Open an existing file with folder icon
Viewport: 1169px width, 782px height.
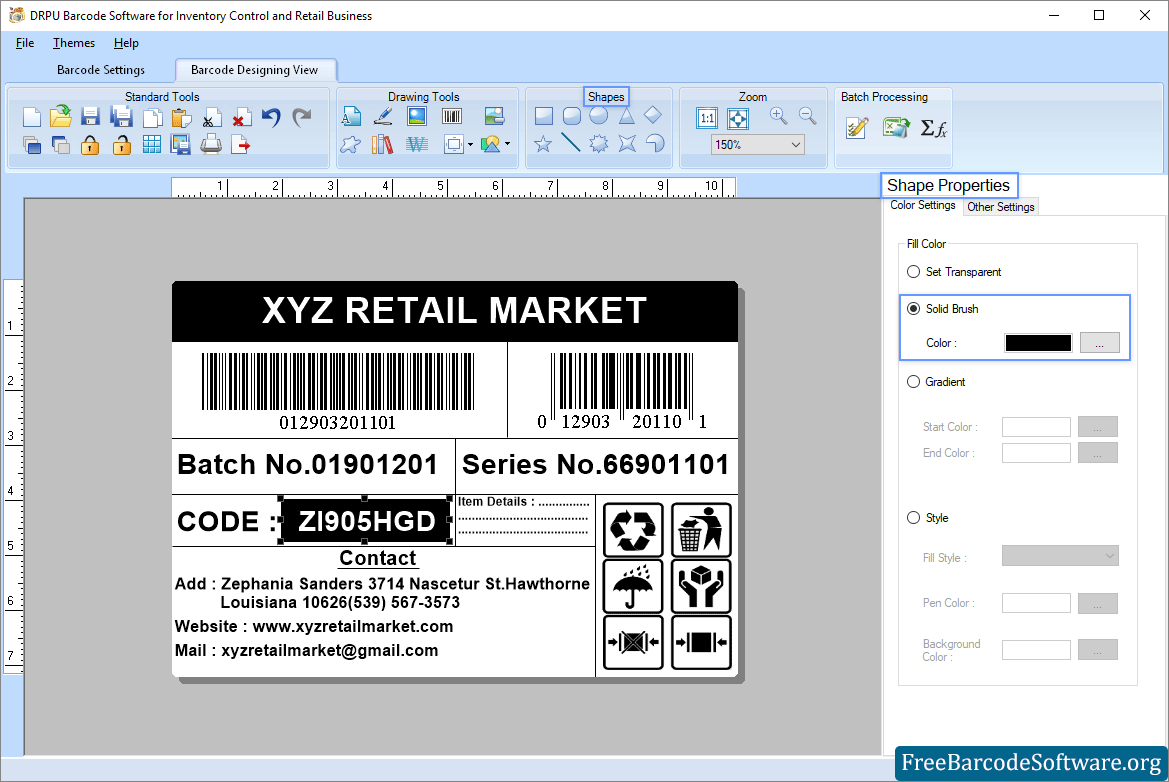click(x=60, y=116)
